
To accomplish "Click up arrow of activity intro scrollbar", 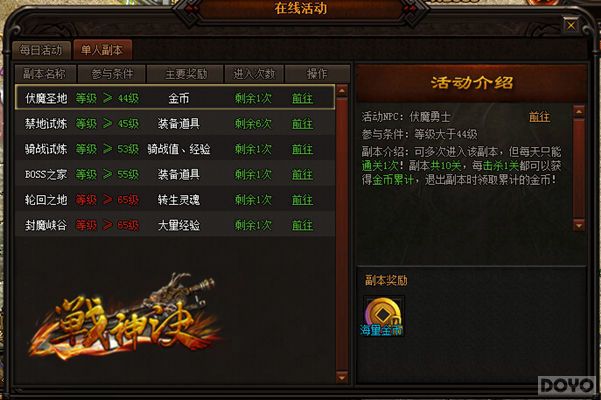I will point(579,111).
